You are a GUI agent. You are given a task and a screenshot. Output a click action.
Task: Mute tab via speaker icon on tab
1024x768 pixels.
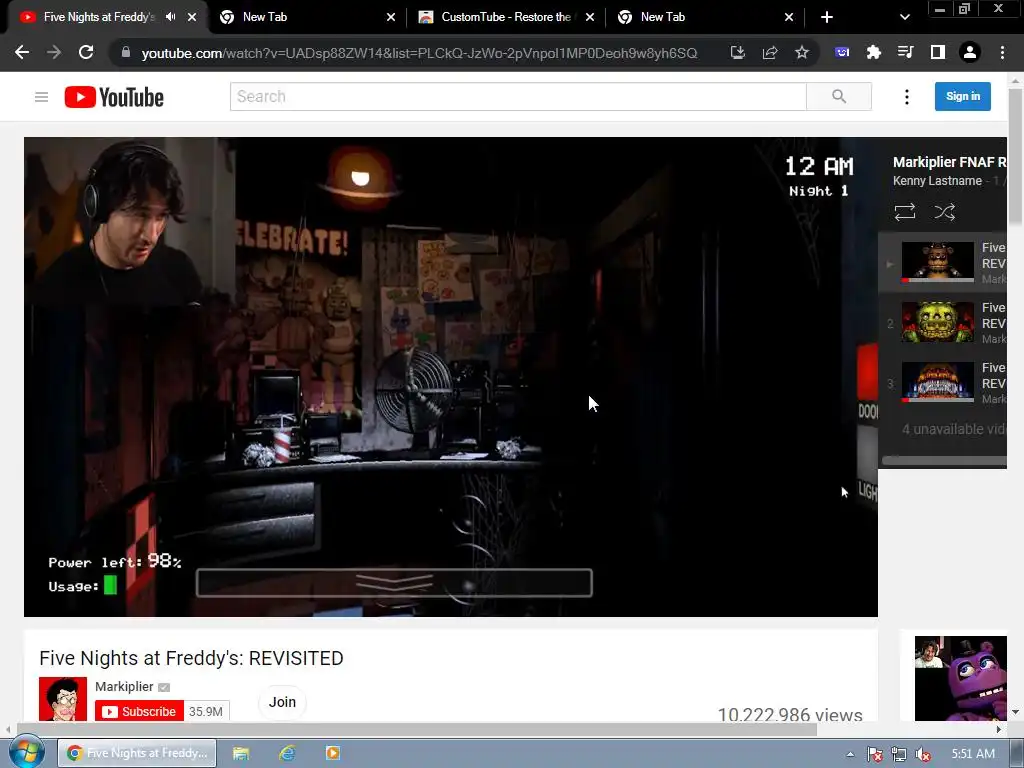171,17
